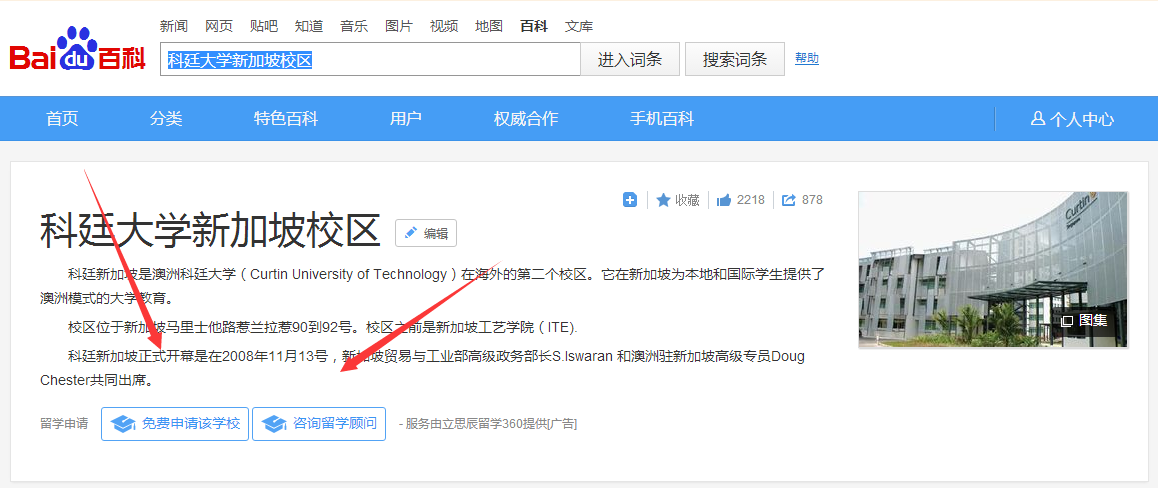Viewport: 1158px width, 488px height.
Task: Open the 帮助 help link
Action: coord(806,58)
